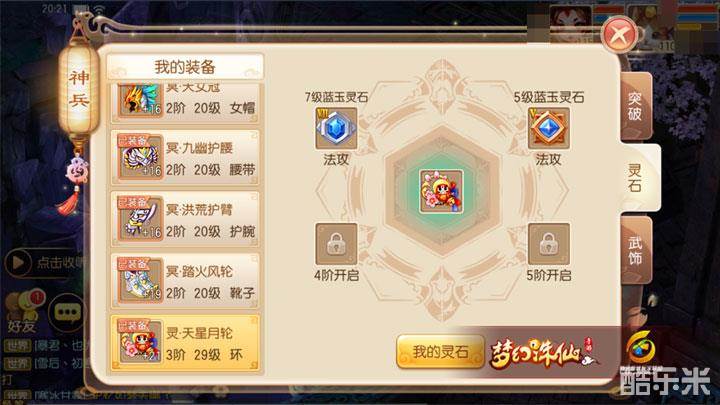Switch to the 突破 tab
This screenshot has height=405, width=720.
tap(636, 107)
